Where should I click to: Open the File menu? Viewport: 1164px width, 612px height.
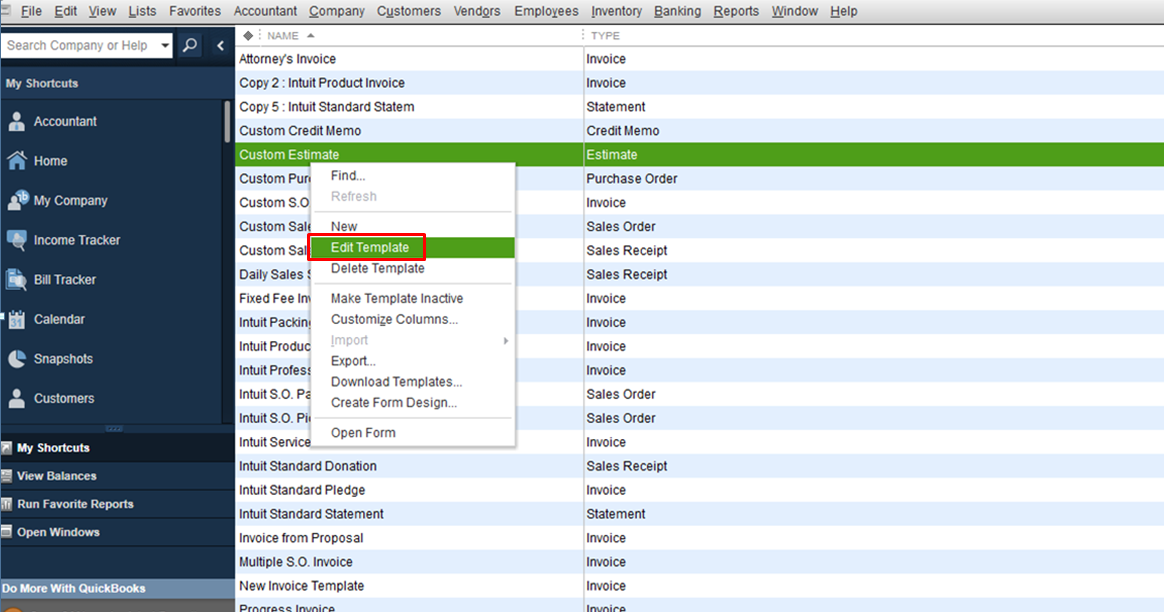click(31, 11)
